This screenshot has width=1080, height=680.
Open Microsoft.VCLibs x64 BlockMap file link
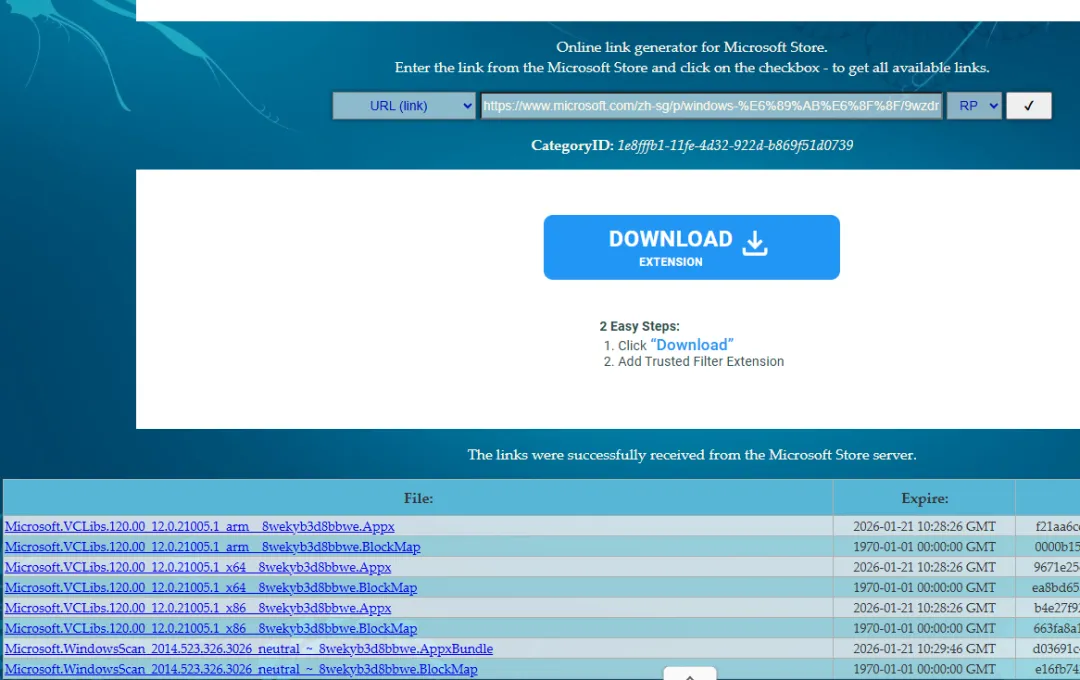tap(211, 588)
